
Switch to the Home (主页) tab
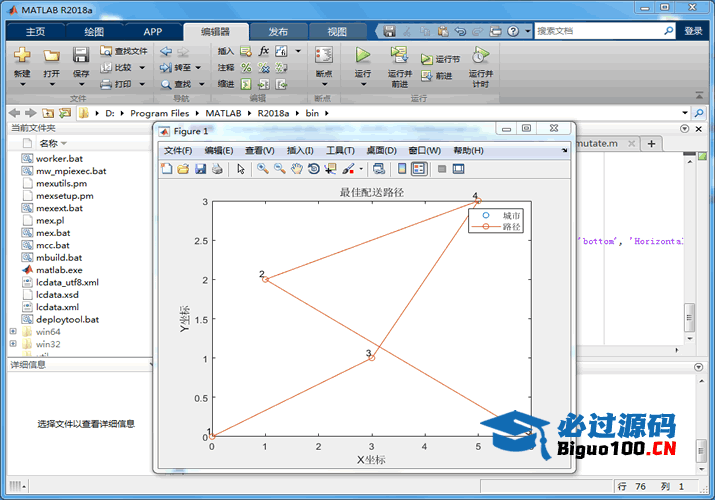(x=36, y=31)
